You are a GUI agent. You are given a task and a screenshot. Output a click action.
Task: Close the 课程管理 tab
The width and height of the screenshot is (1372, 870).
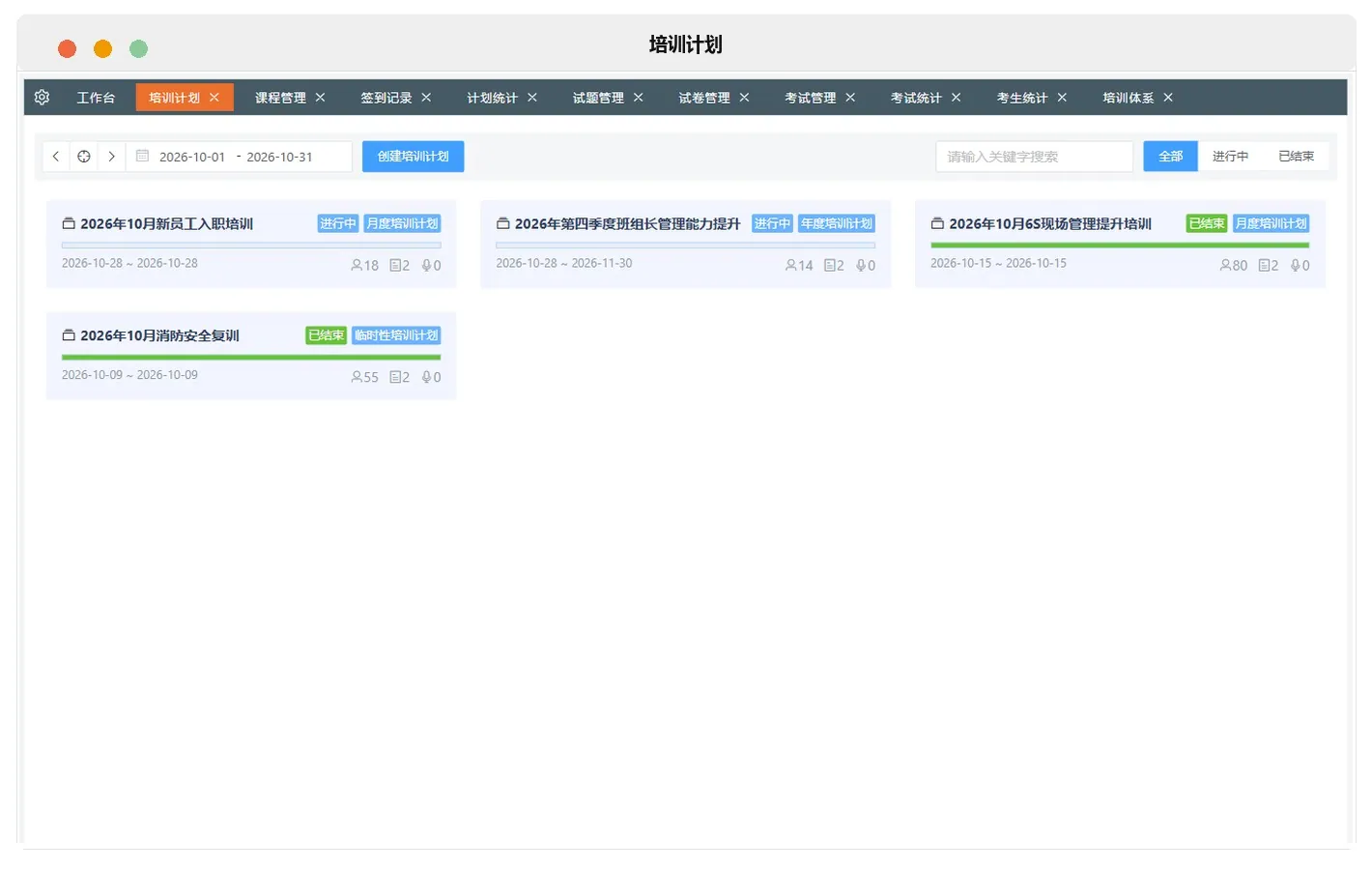(x=321, y=98)
